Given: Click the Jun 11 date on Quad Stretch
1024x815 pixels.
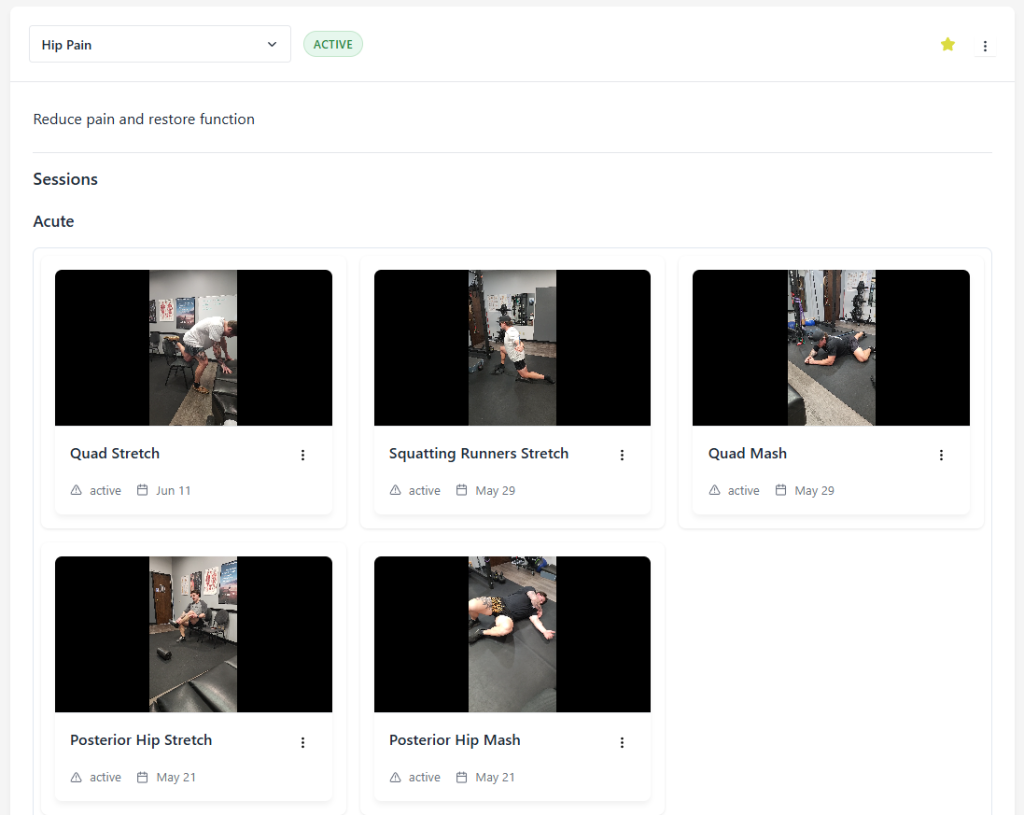Looking at the screenshot, I should (173, 490).
